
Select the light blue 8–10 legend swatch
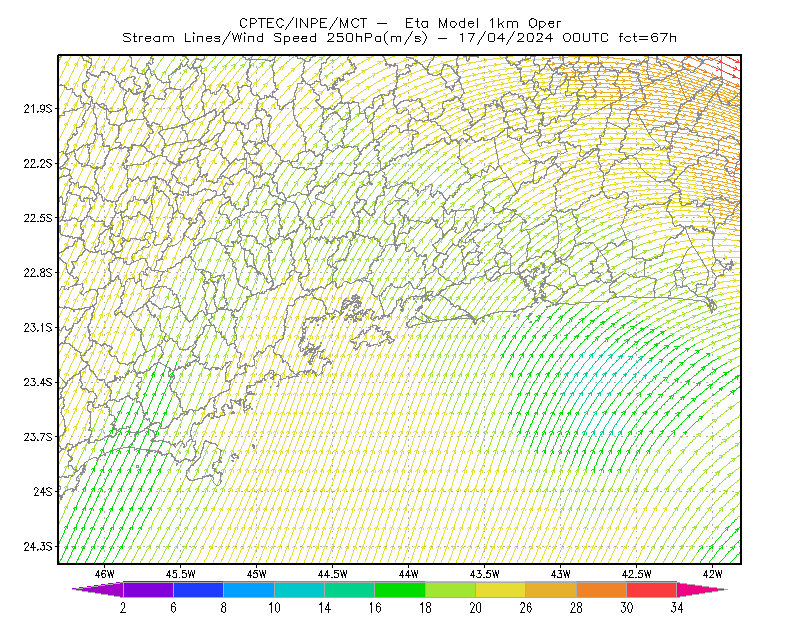point(249,589)
